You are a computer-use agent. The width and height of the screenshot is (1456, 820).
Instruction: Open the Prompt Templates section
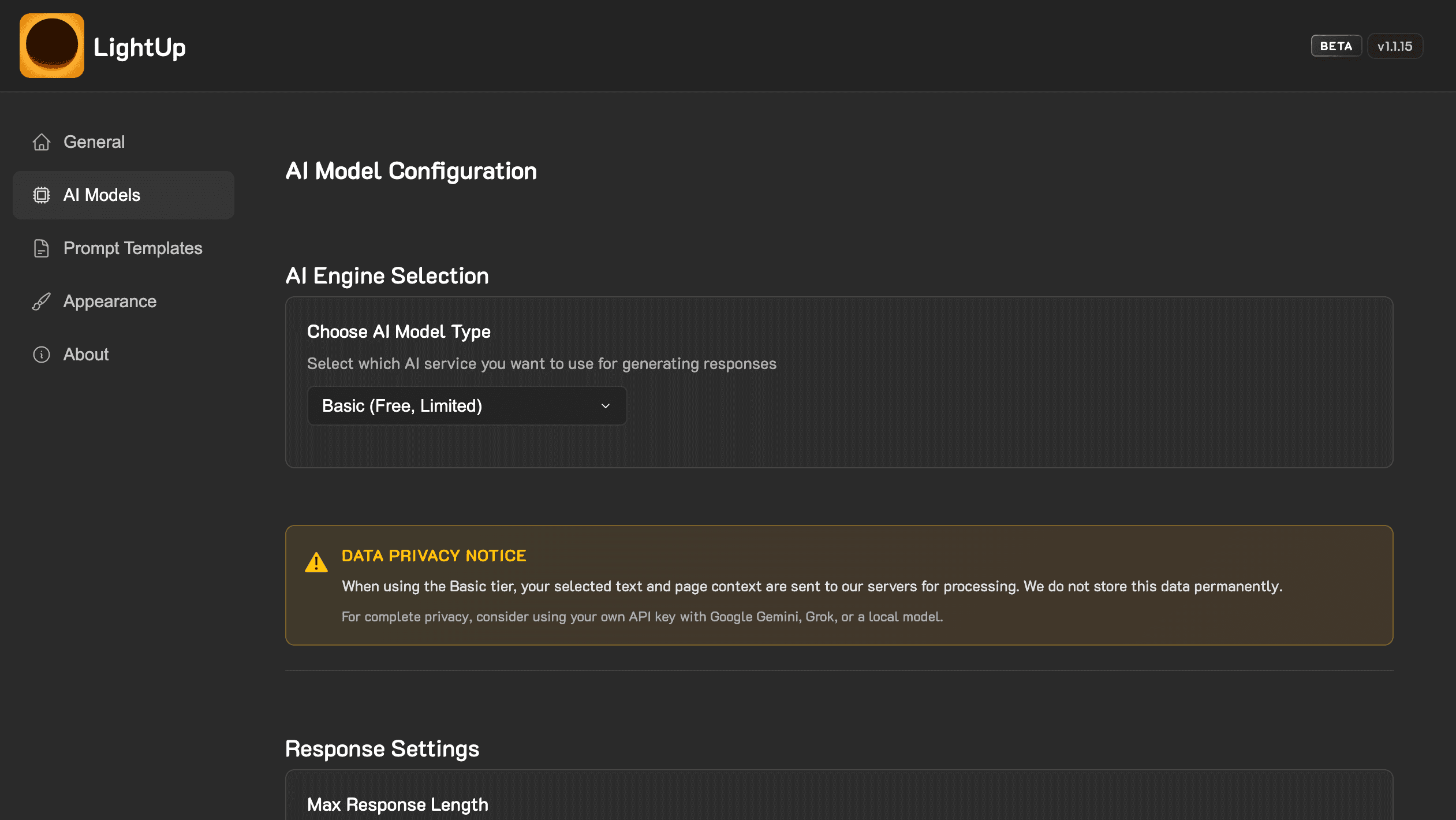[x=133, y=248]
